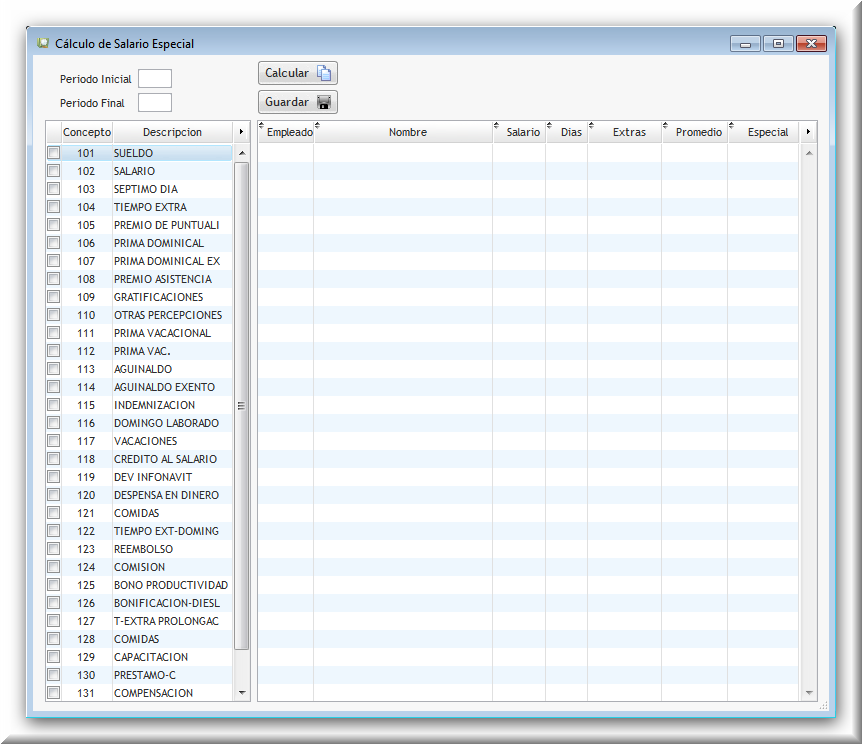The height and width of the screenshot is (744, 862).
Task: Select the CREDITO AL SALARIO row
Action: (x=140, y=459)
